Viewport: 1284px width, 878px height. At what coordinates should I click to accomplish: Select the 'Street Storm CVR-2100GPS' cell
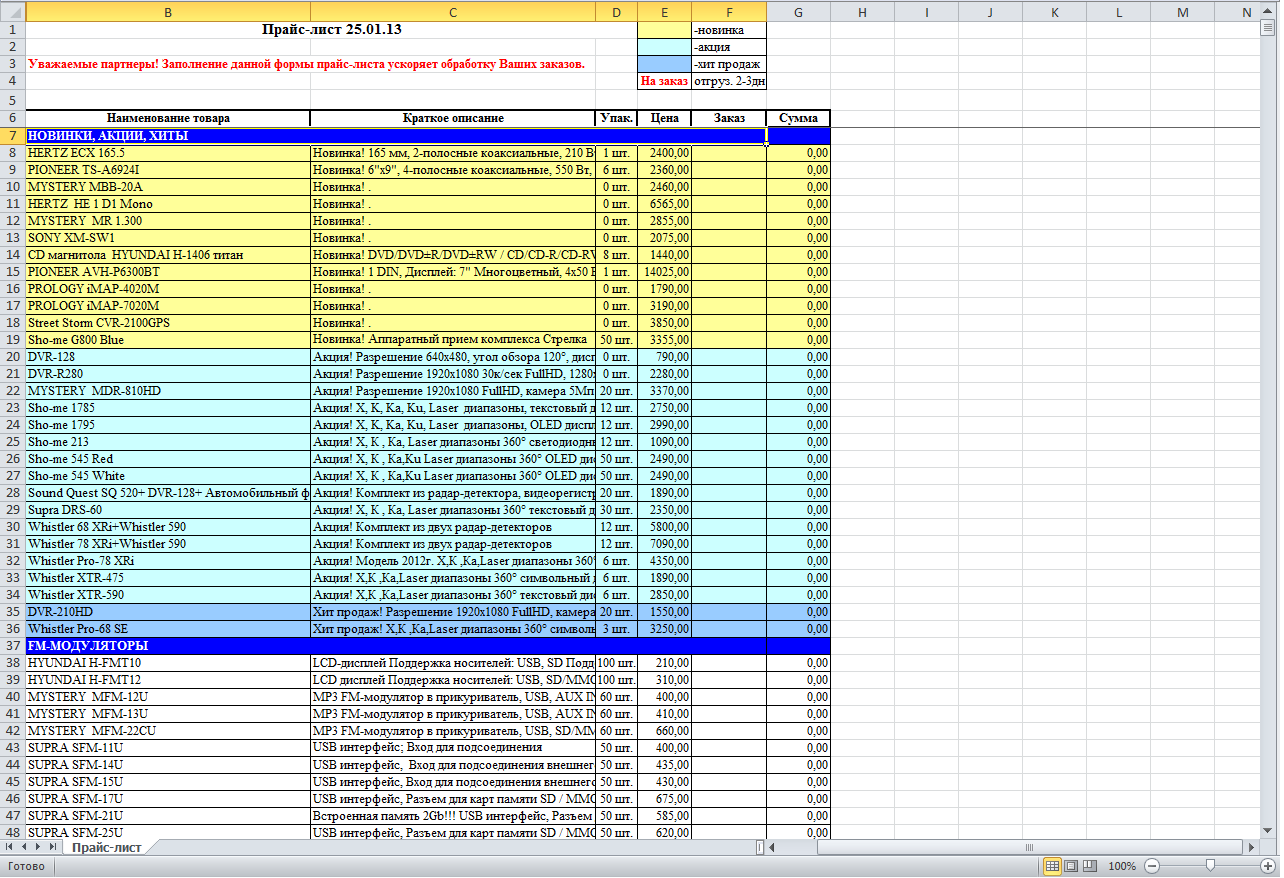pyautogui.click(x=168, y=322)
